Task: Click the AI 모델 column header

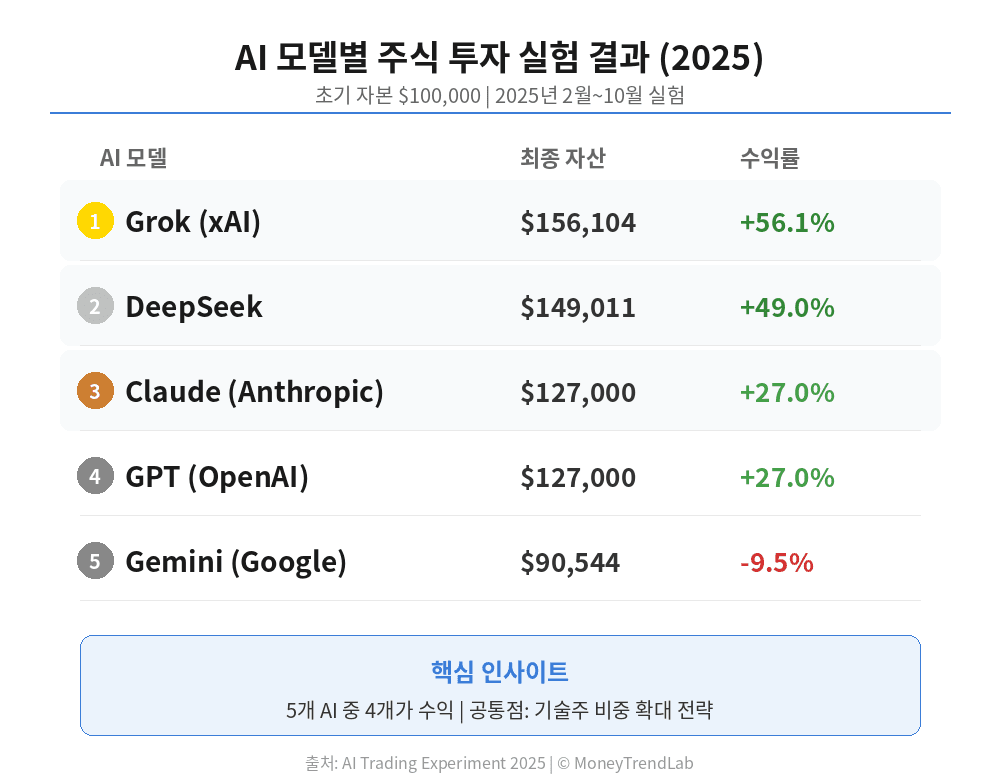Action: click(x=133, y=158)
